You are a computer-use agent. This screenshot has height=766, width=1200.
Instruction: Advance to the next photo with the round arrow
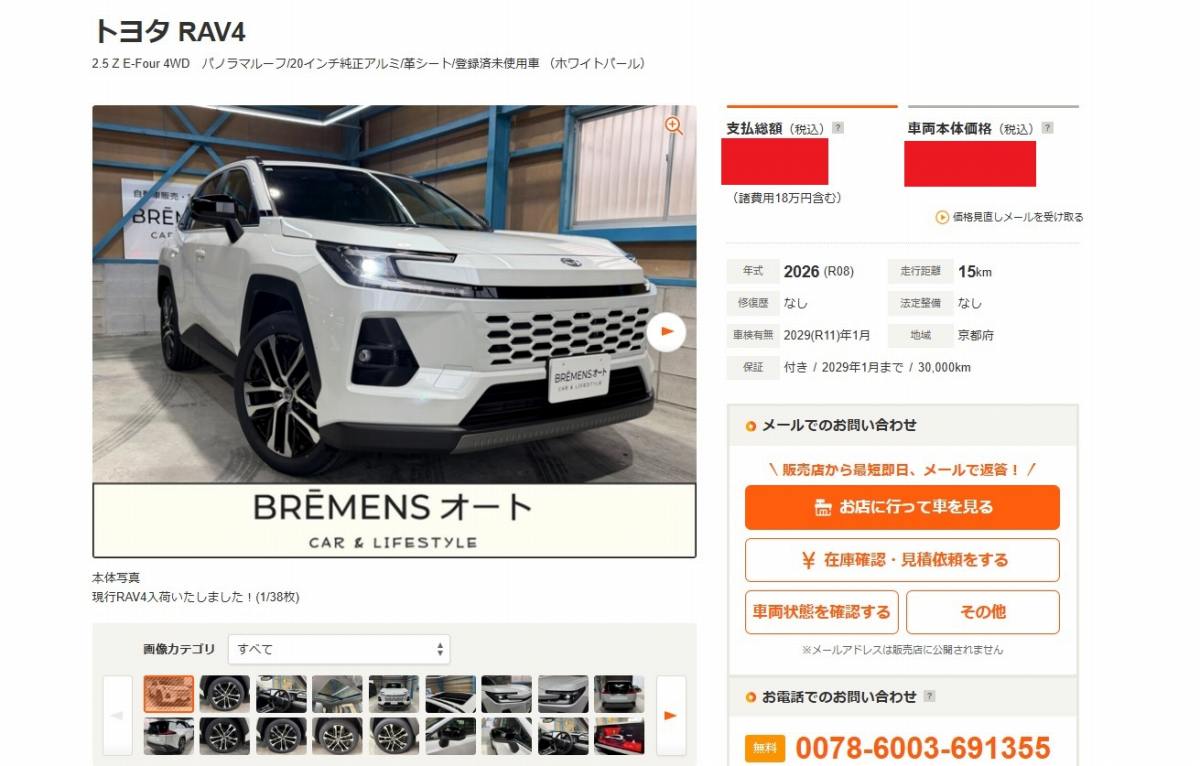(x=666, y=332)
